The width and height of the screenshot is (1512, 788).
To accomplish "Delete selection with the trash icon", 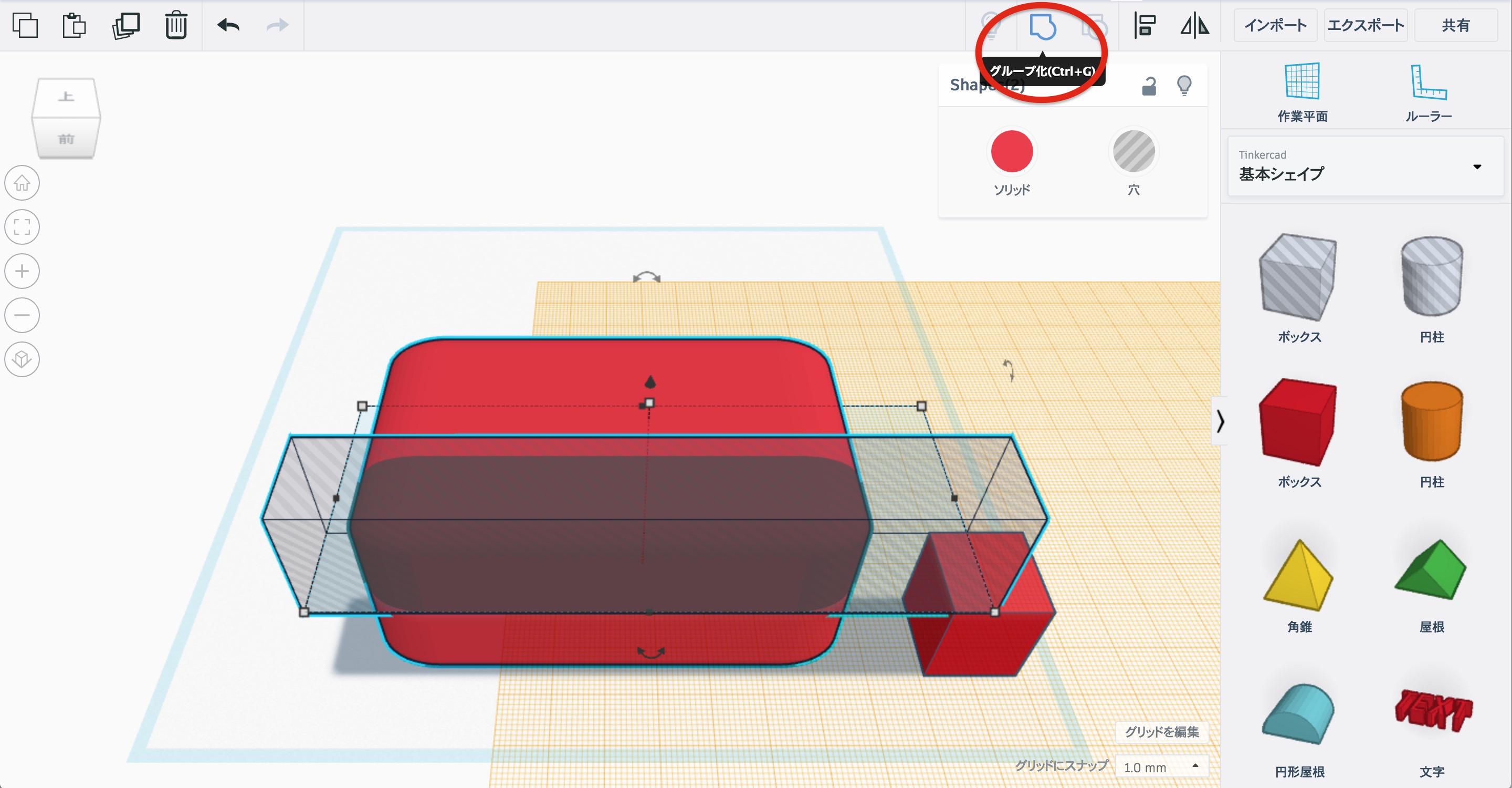I will click(x=175, y=25).
